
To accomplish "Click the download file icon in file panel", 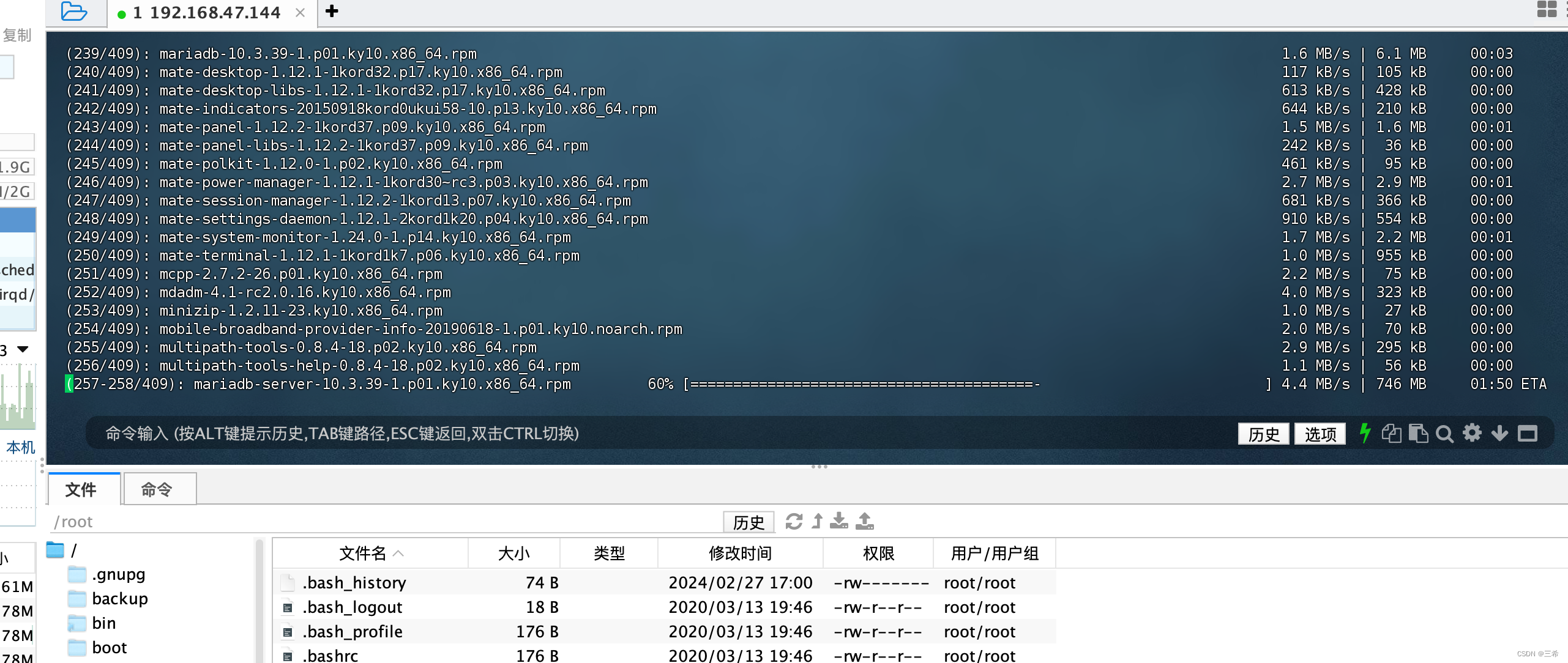I will [838, 522].
